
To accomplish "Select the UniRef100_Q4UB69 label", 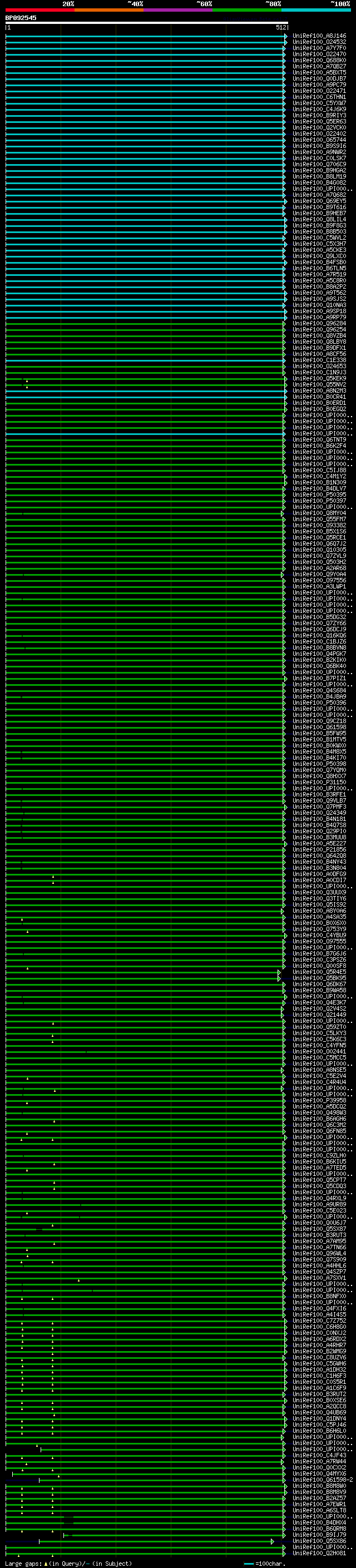I will (319, 1412).
